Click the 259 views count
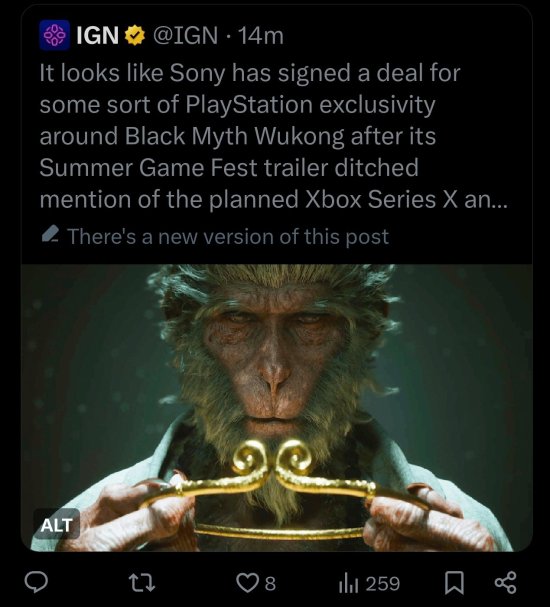 point(383,583)
